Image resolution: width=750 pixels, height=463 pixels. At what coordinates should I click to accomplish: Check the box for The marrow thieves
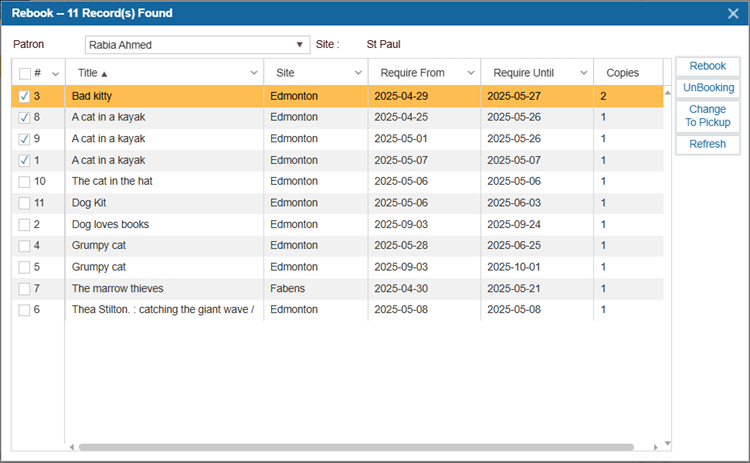tap(24, 288)
